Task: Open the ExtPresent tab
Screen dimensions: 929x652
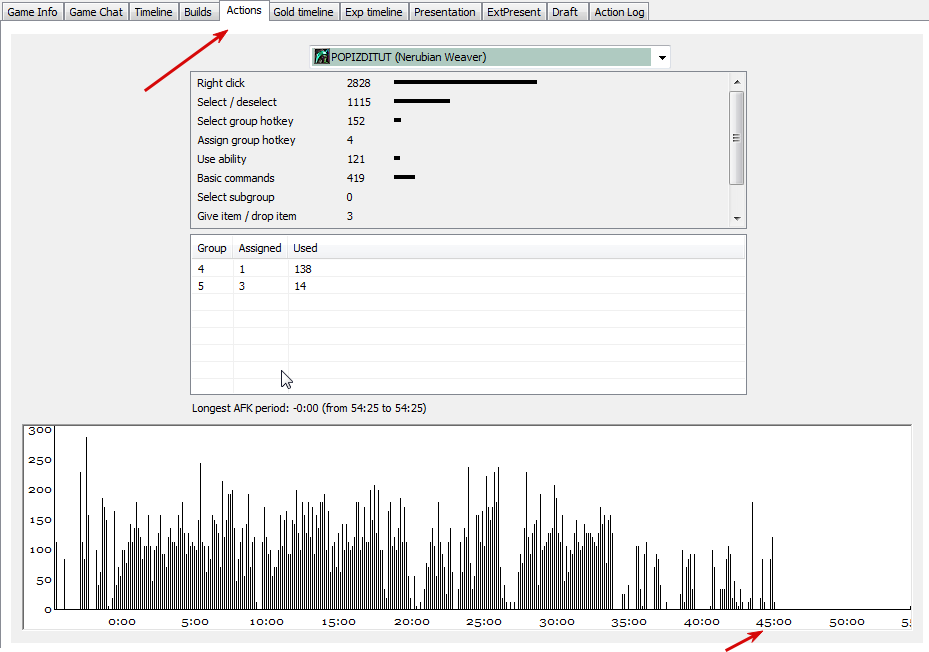Action: 514,12
